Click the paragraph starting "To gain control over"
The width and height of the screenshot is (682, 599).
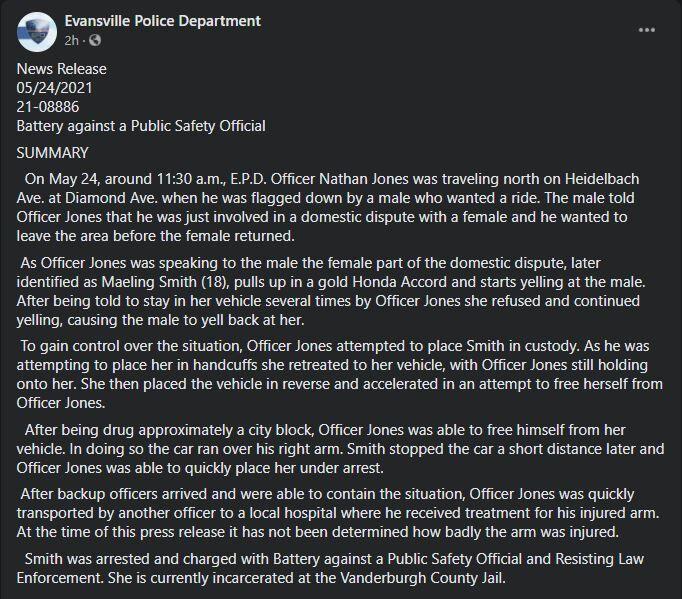tap(340, 374)
